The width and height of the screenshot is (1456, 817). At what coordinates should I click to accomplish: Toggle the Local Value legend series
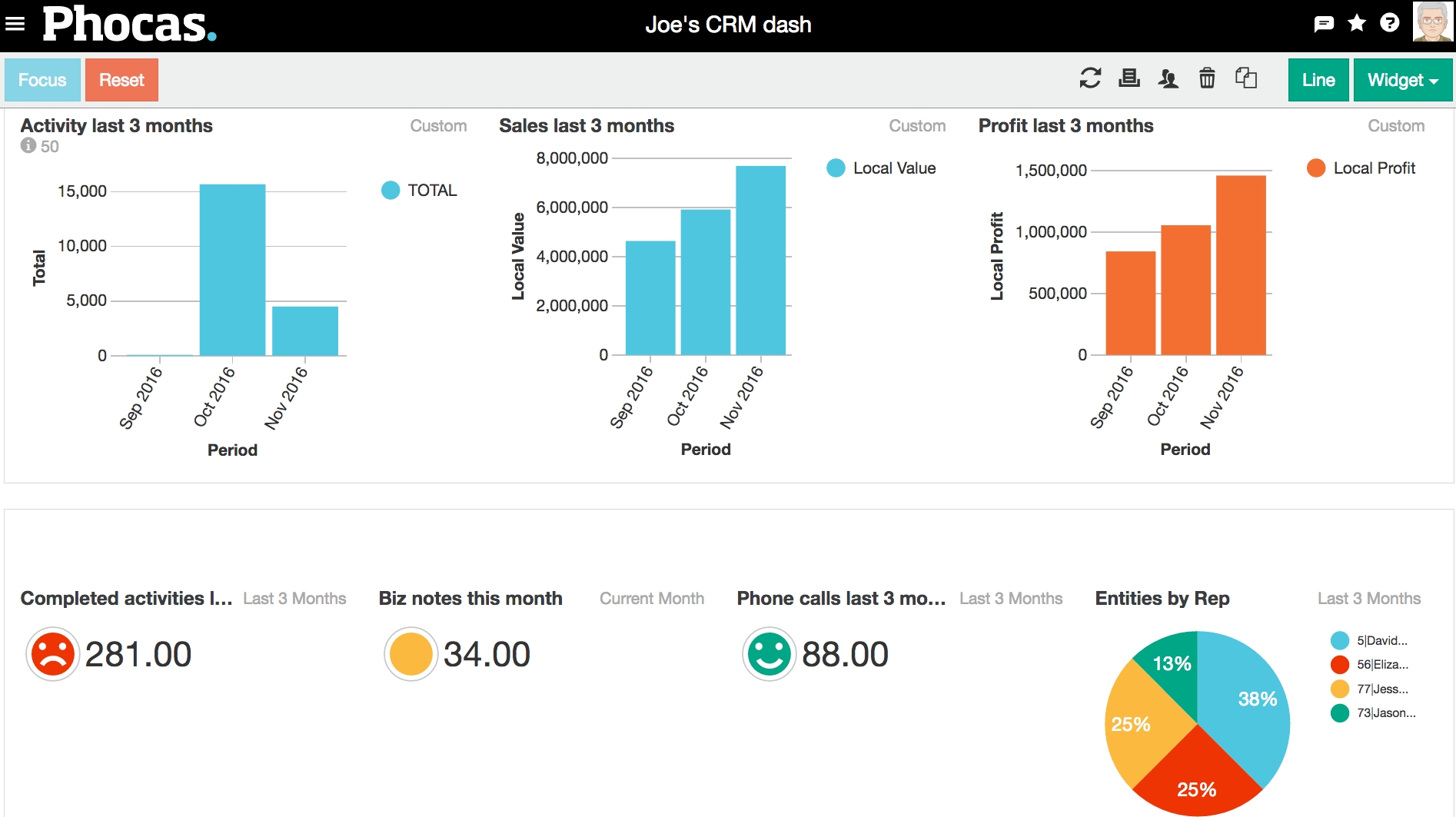tap(881, 168)
